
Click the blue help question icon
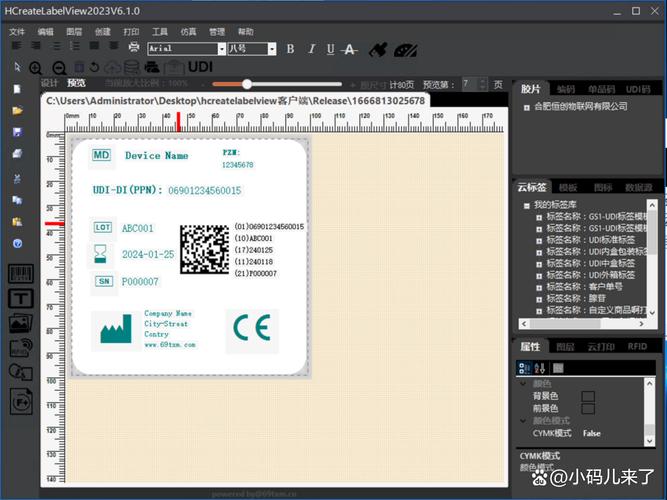tap(17, 244)
